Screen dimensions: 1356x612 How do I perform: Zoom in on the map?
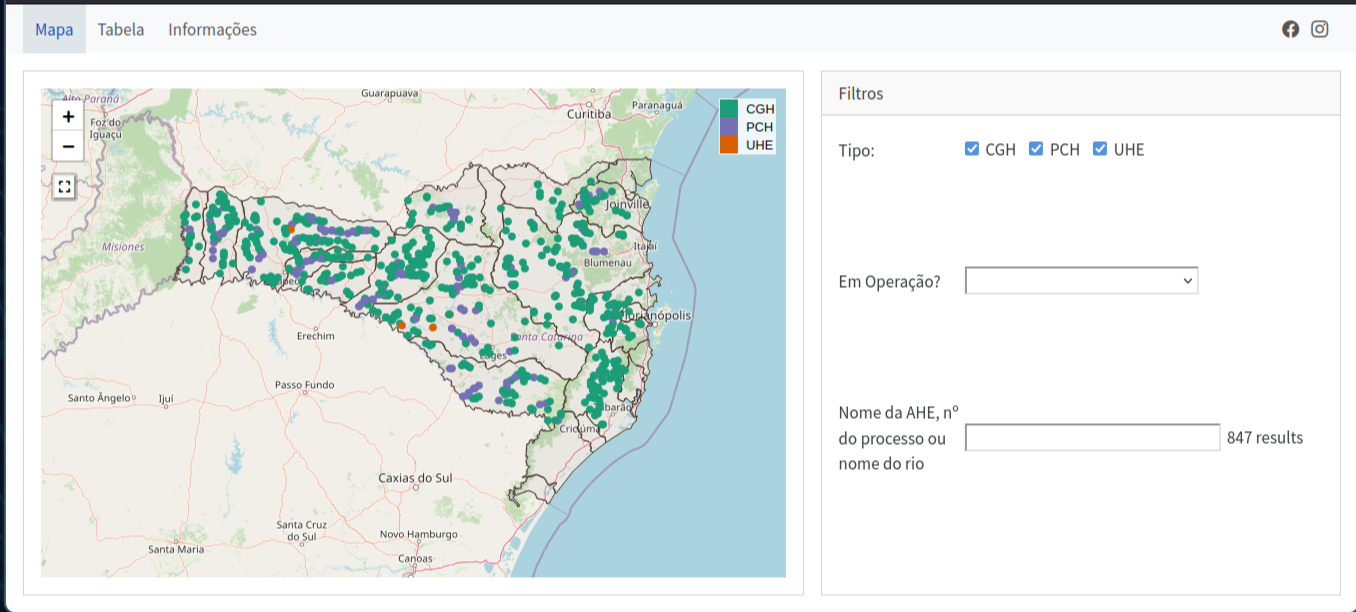(68, 116)
